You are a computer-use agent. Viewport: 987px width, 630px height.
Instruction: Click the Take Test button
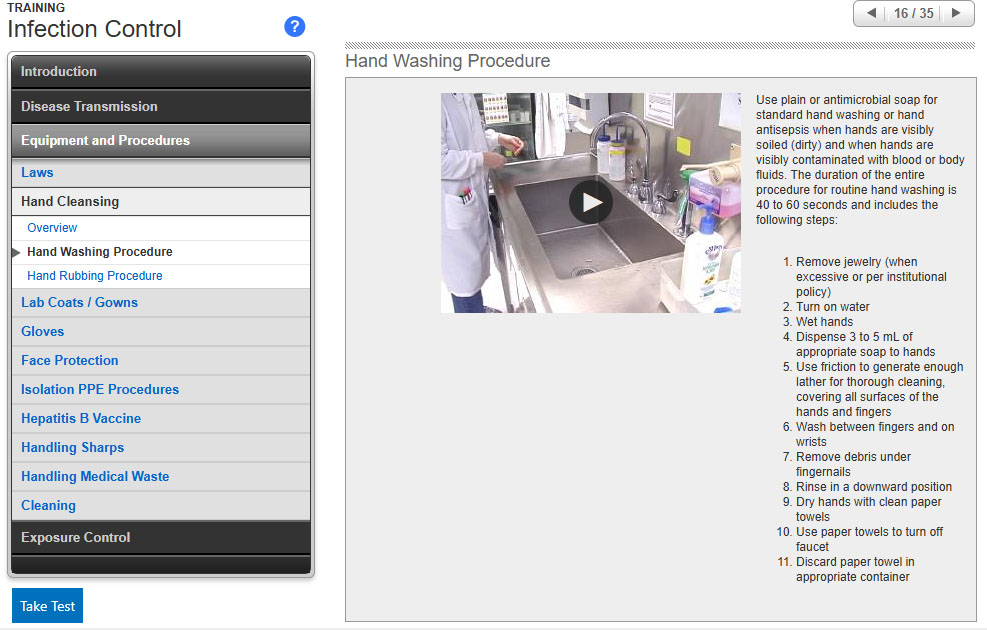[x=47, y=606]
